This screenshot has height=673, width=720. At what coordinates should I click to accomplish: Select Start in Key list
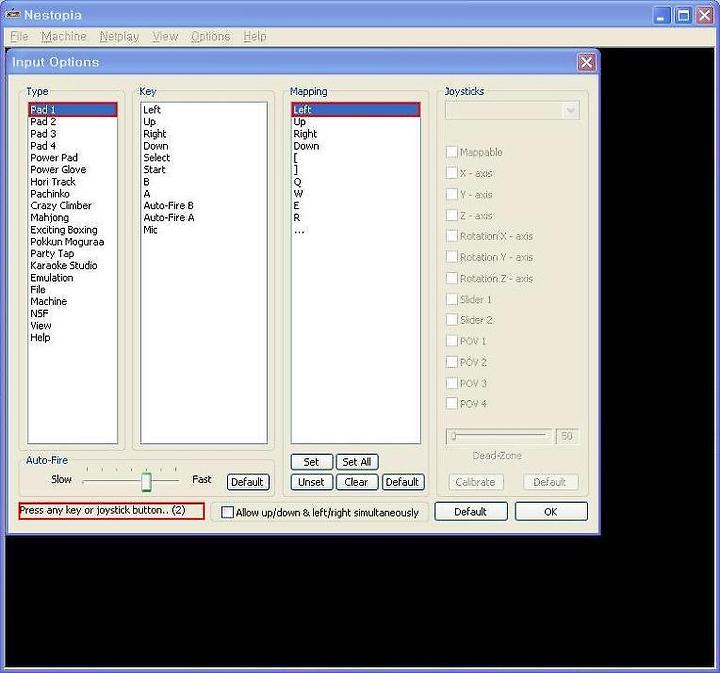click(203, 169)
